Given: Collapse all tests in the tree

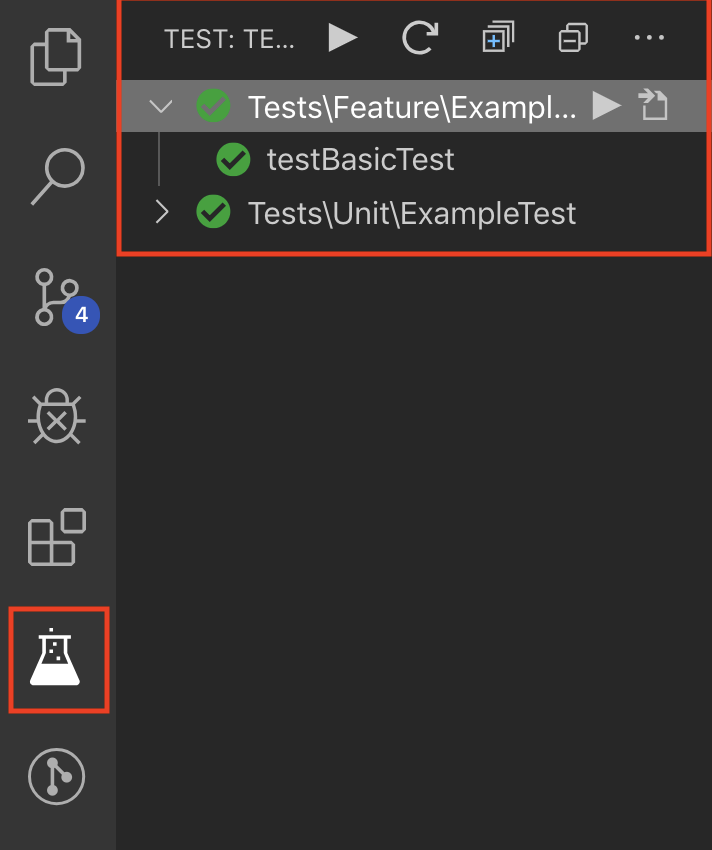Looking at the screenshot, I should tap(573, 39).
